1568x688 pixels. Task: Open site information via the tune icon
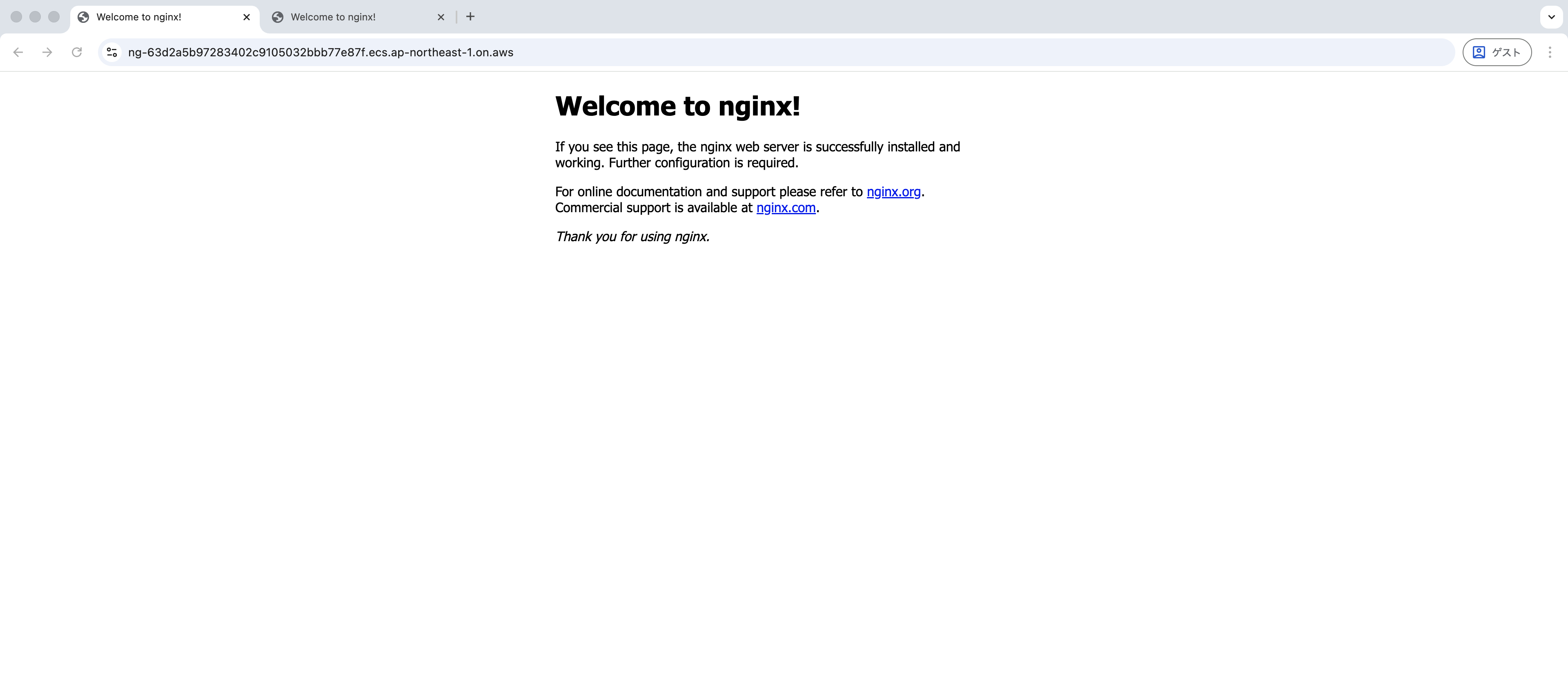111,52
